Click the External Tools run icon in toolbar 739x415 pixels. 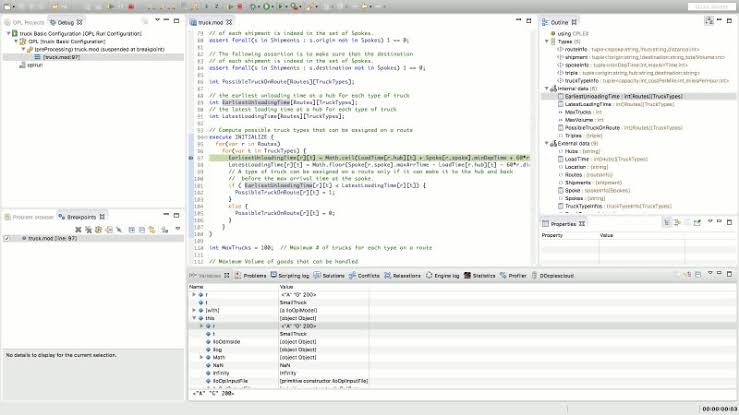point(295,7)
